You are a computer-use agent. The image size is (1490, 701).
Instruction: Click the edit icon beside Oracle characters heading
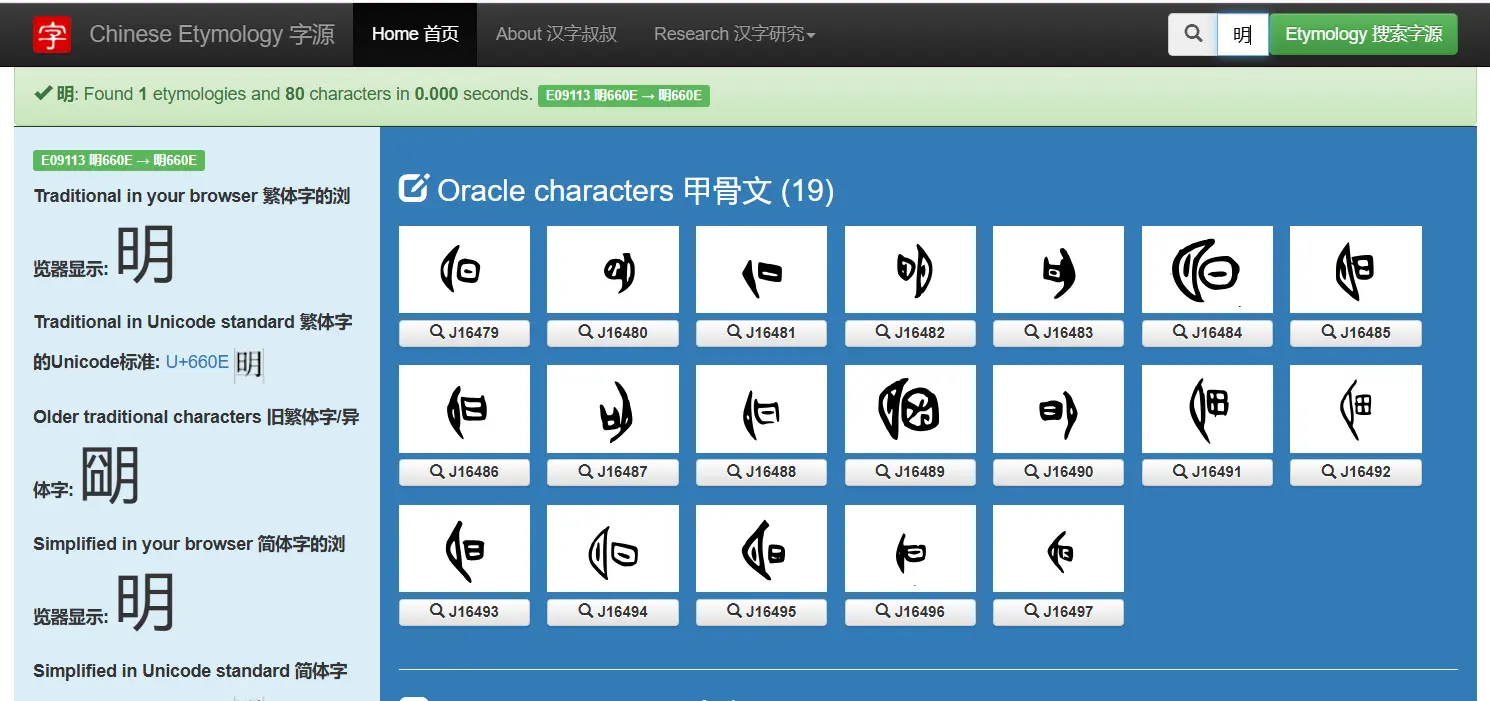point(413,189)
